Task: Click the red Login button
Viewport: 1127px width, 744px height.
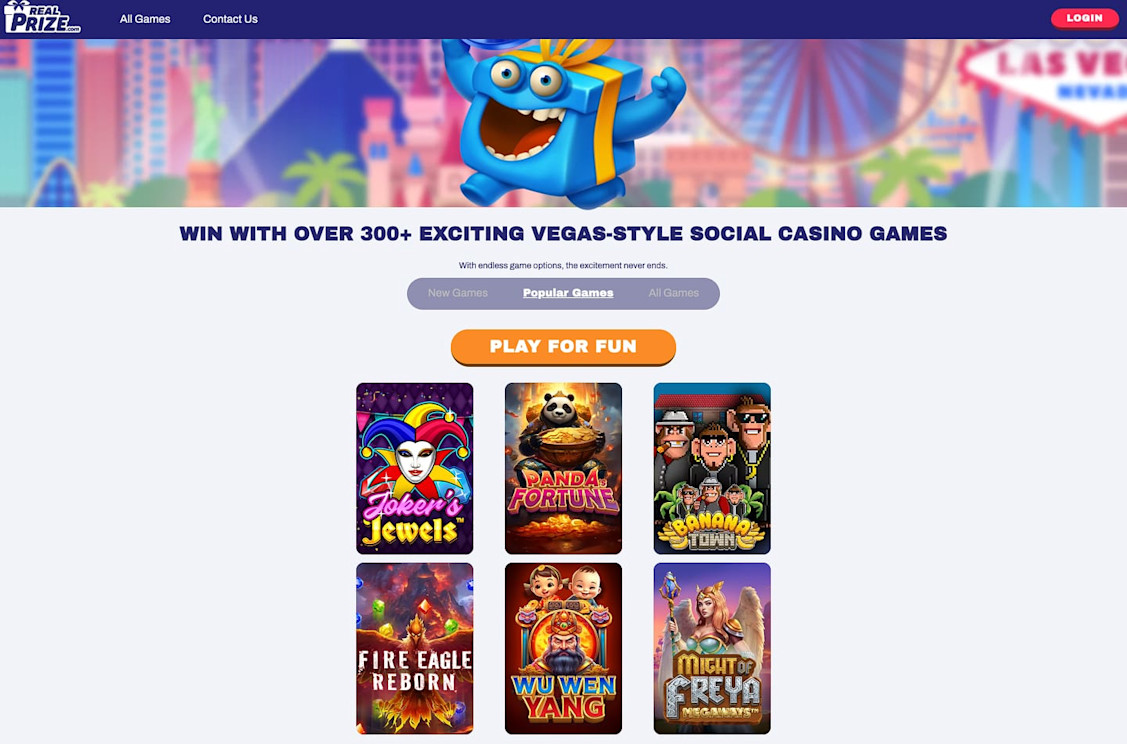Action: [x=1085, y=18]
